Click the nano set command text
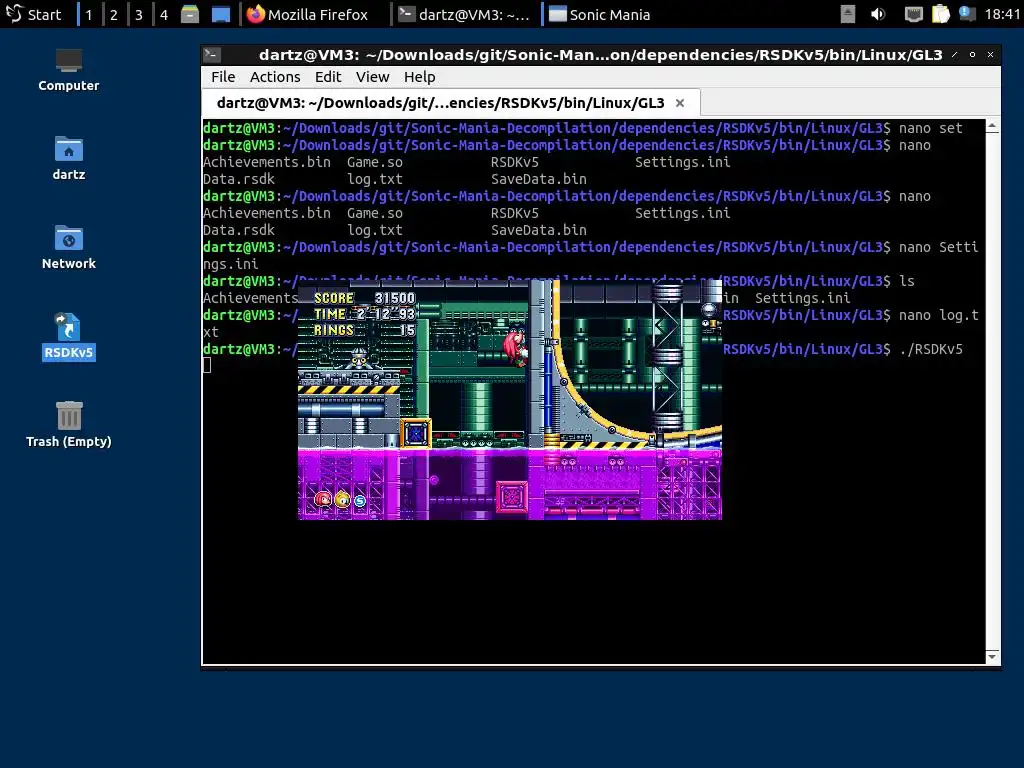This screenshot has height=768, width=1024. coord(931,128)
